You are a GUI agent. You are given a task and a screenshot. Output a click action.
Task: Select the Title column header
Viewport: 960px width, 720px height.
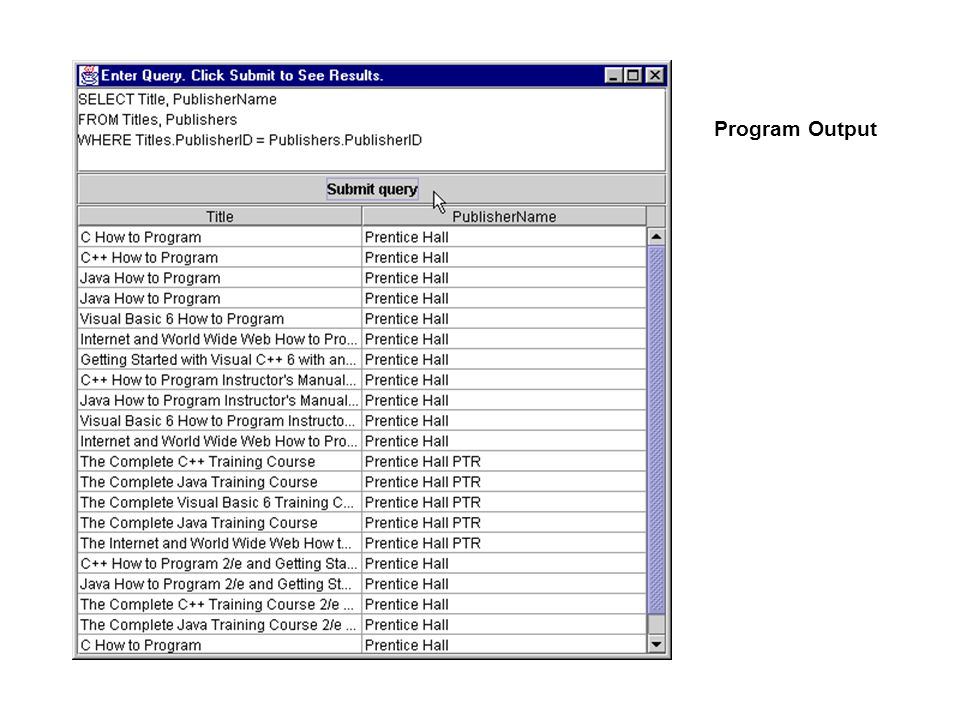pos(219,217)
